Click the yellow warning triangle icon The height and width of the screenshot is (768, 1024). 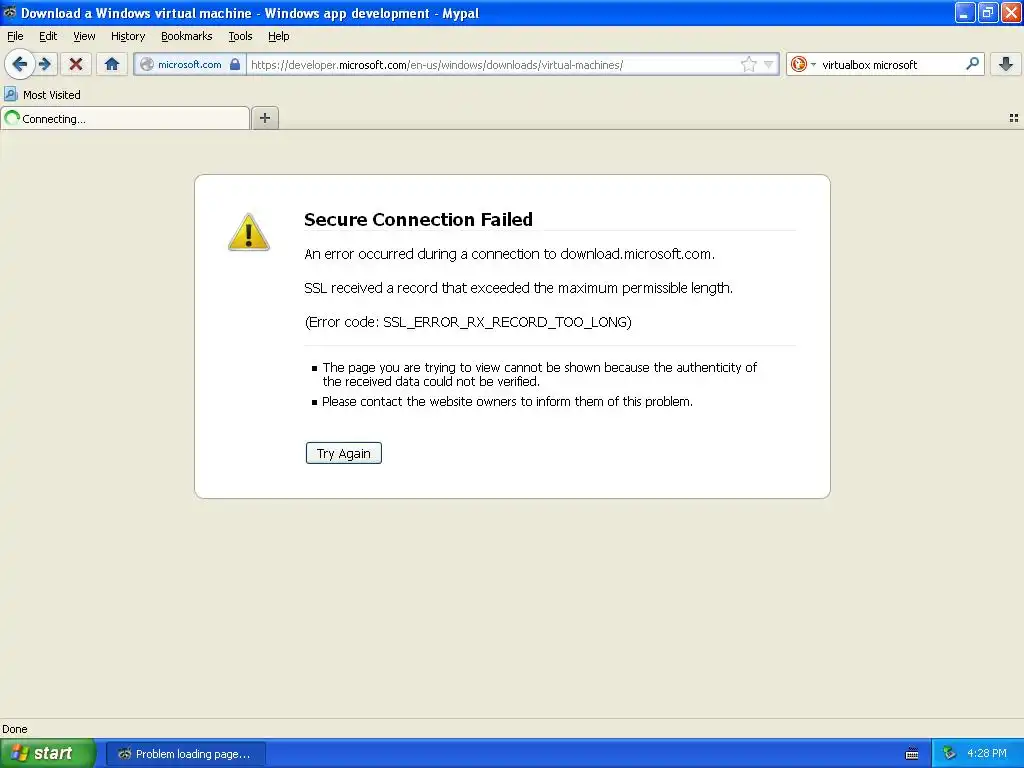(x=248, y=232)
